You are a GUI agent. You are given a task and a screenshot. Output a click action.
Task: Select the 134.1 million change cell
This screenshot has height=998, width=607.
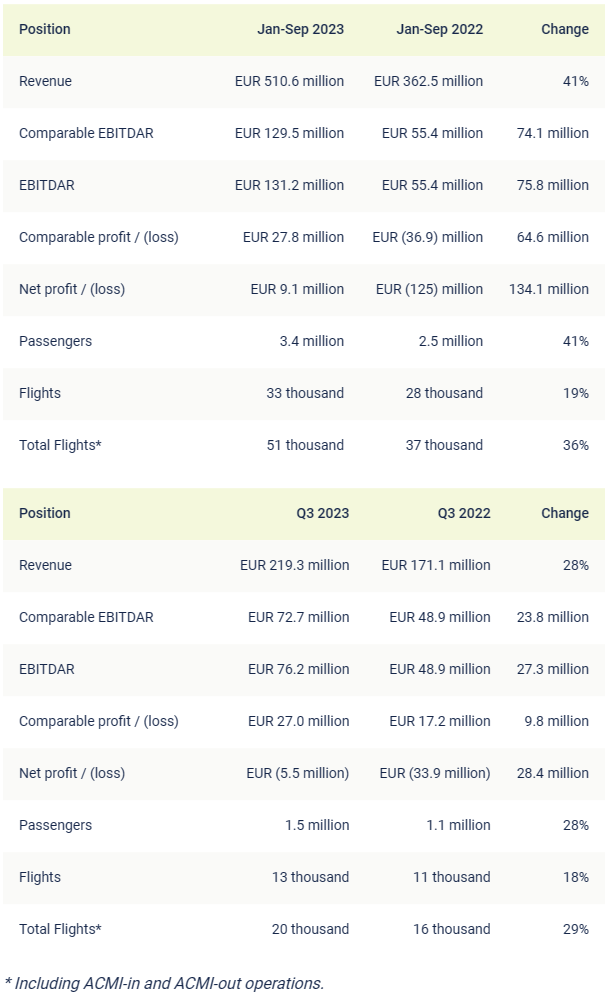click(x=549, y=289)
